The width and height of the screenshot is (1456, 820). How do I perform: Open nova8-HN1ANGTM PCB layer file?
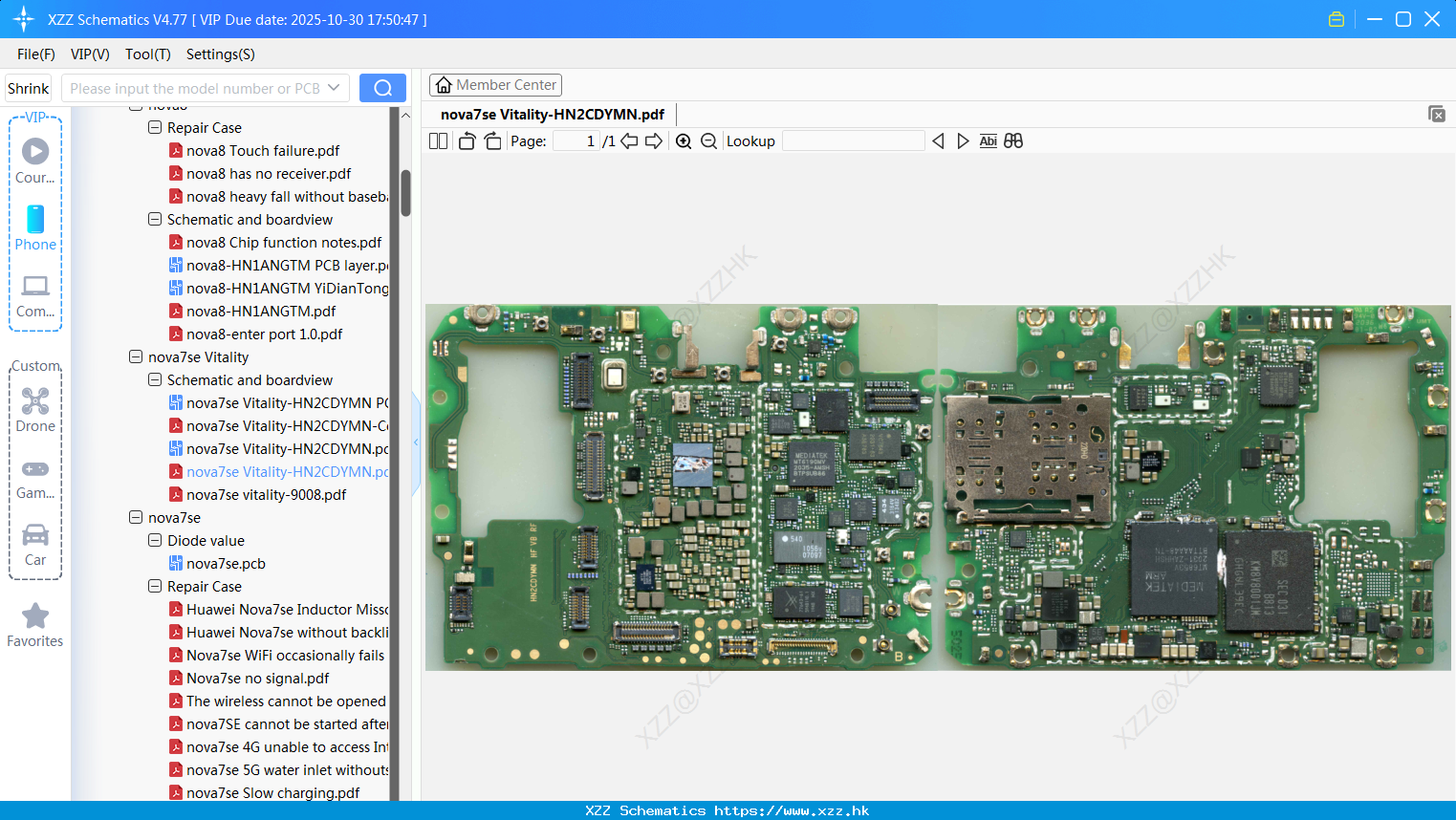(288, 265)
